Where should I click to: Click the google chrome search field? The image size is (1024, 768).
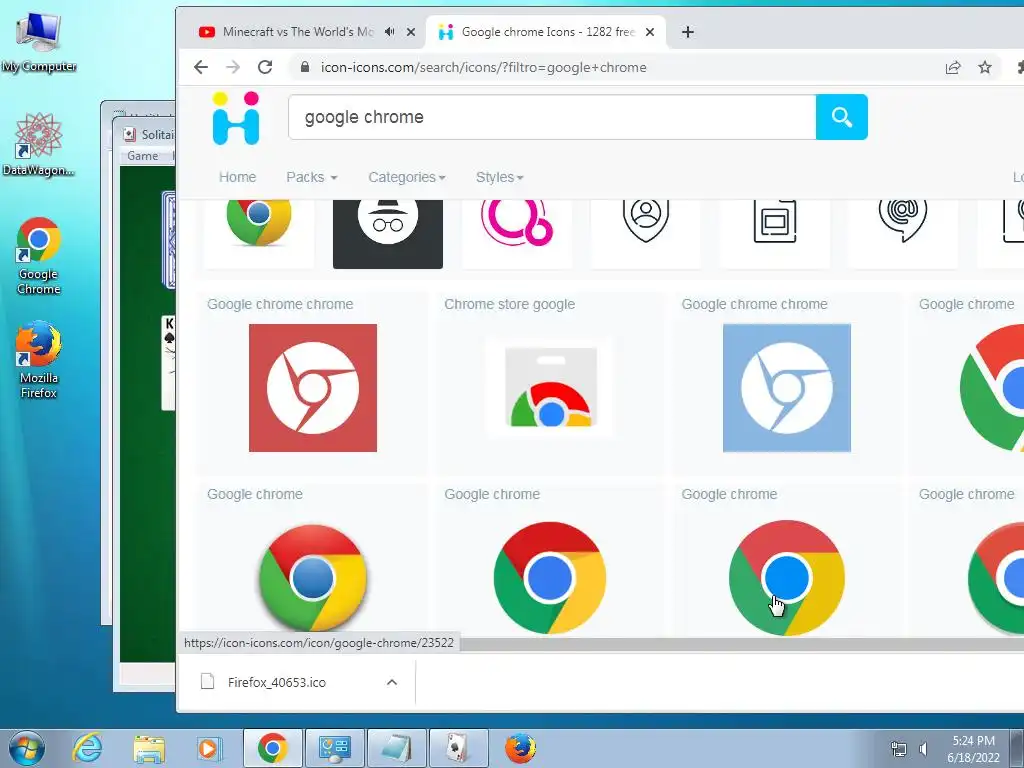pos(552,117)
